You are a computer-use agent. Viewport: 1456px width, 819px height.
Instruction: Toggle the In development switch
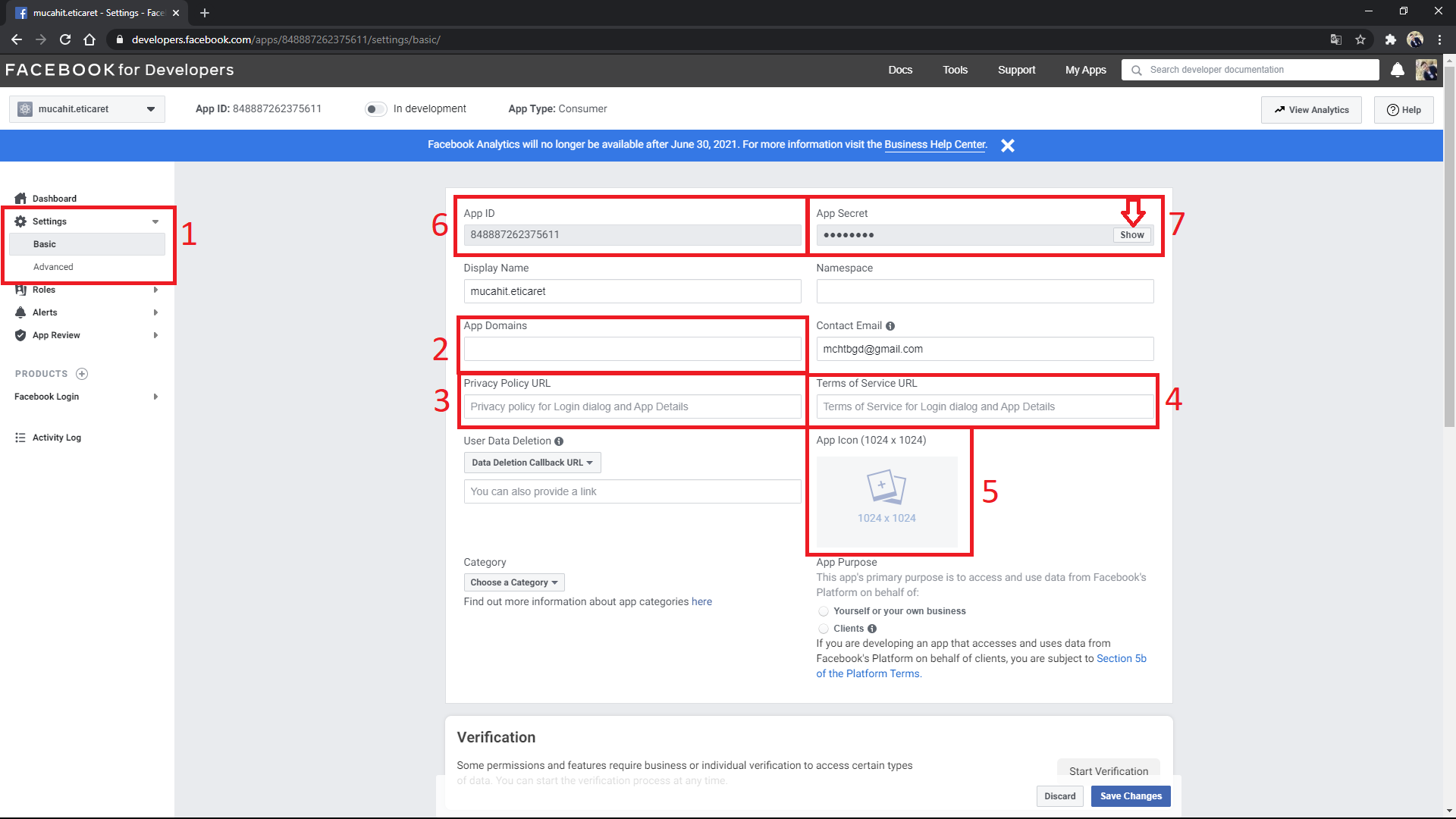tap(375, 109)
